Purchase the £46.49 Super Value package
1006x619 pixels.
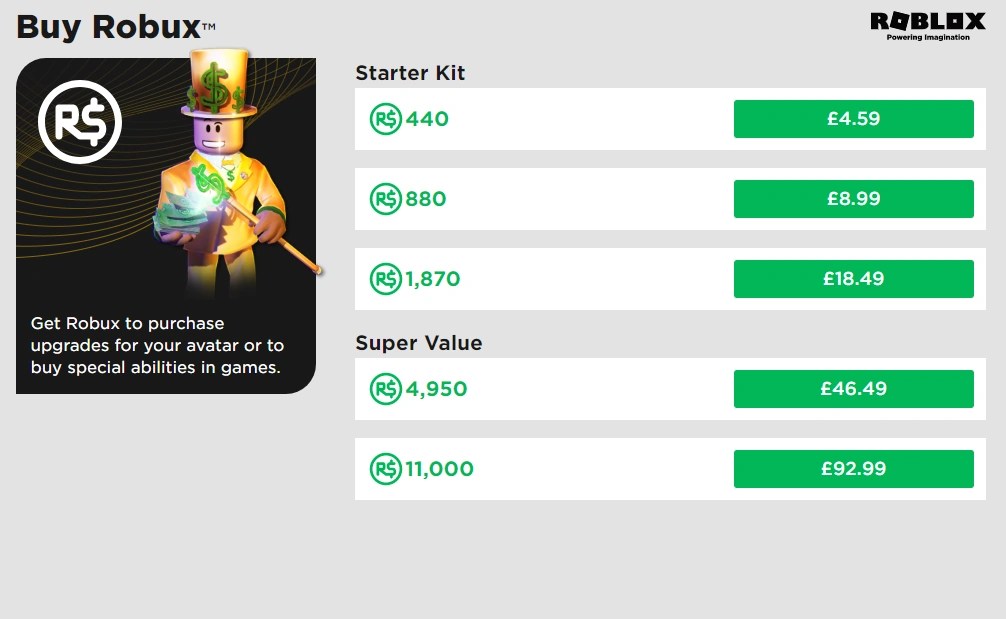853,389
